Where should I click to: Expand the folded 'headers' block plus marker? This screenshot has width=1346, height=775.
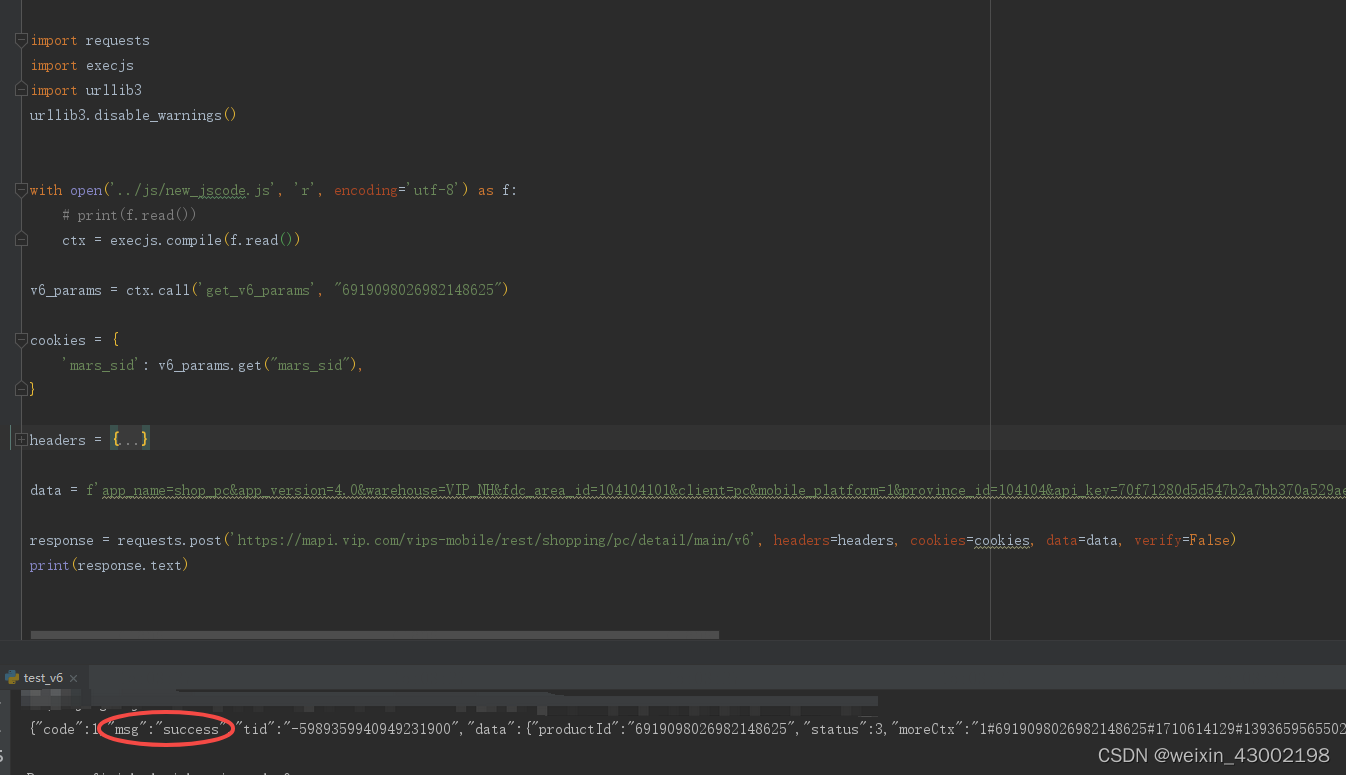[x=21, y=439]
